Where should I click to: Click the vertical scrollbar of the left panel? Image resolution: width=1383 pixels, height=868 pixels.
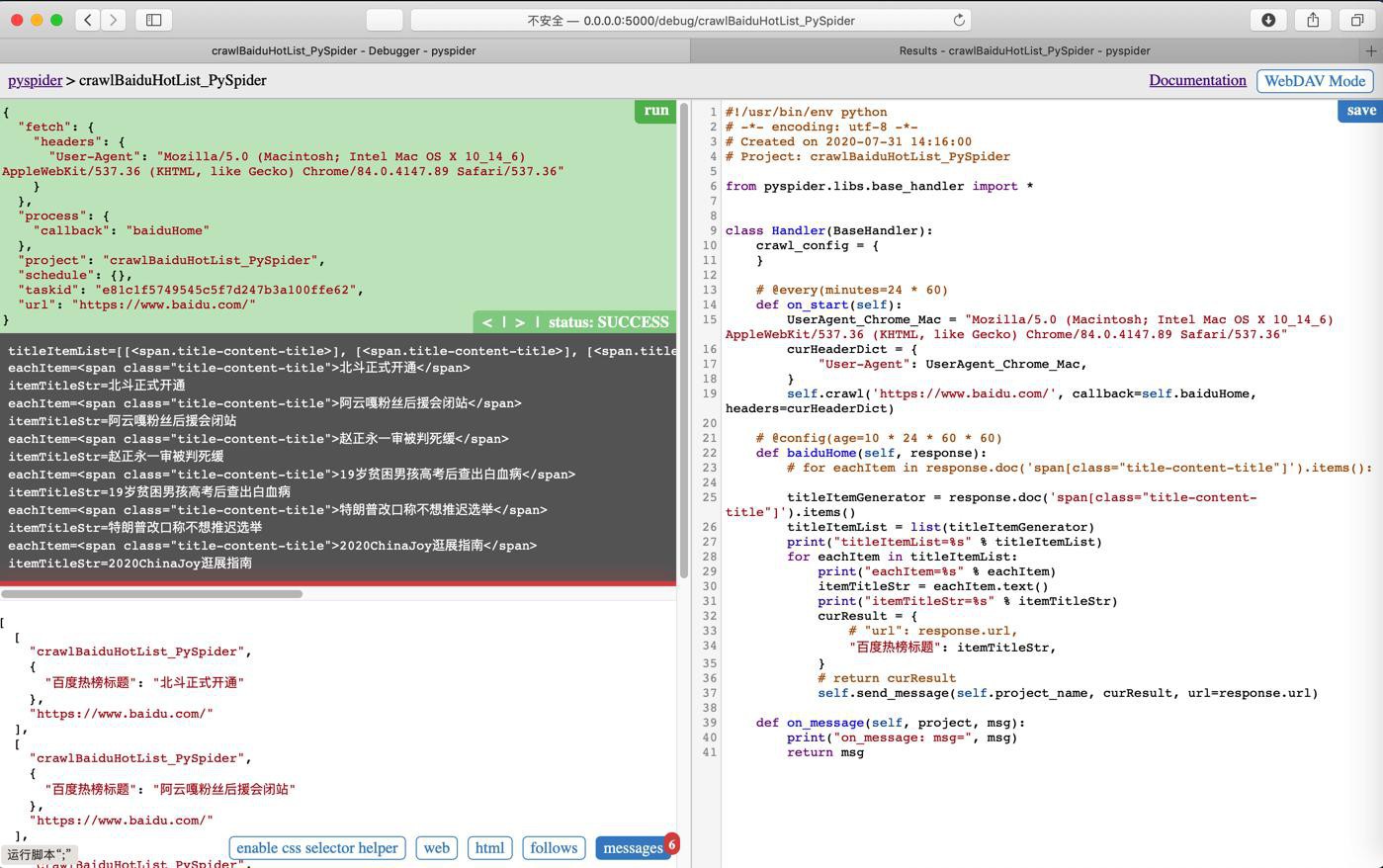(683, 341)
